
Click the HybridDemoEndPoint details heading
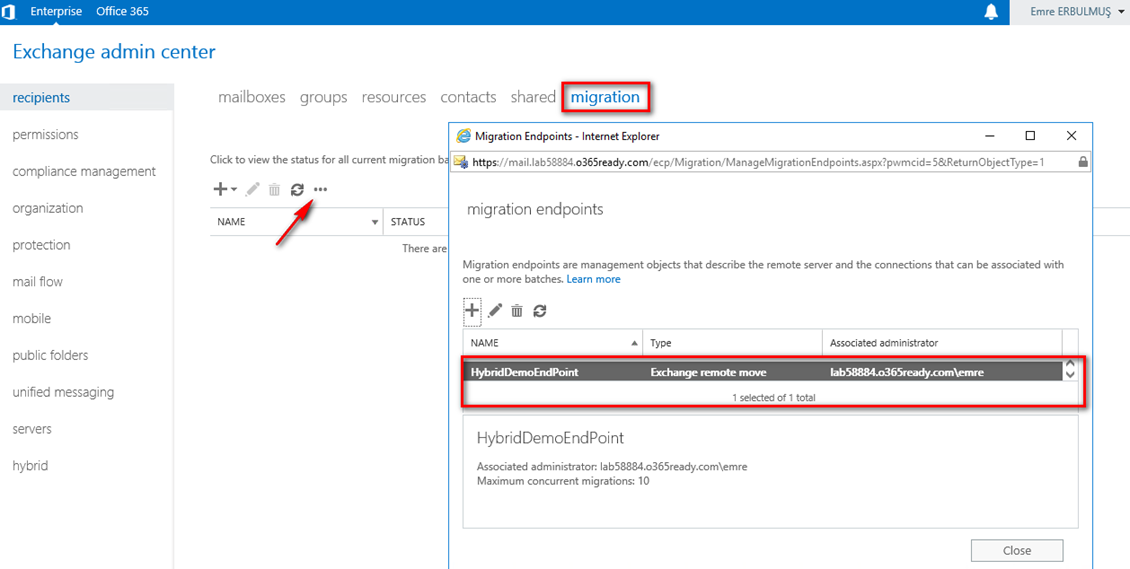pos(551,438)
